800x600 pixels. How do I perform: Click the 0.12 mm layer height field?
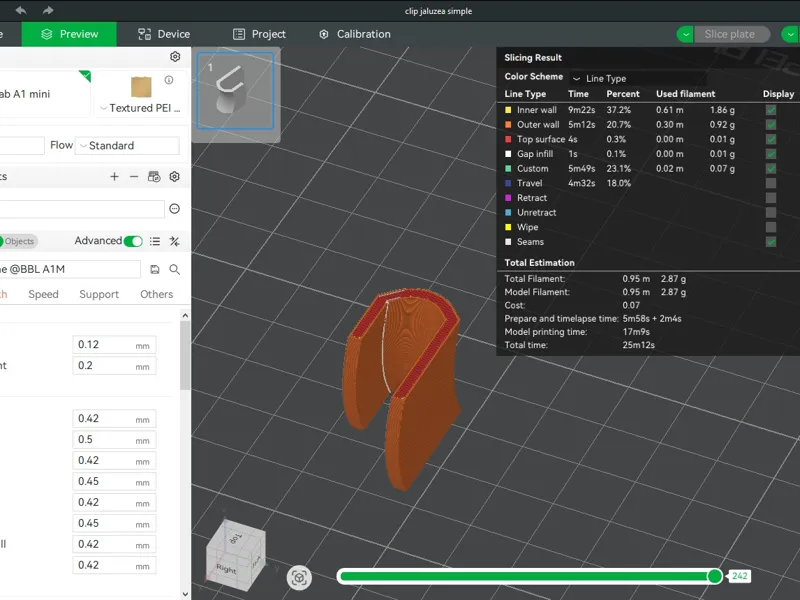point(114,345)
